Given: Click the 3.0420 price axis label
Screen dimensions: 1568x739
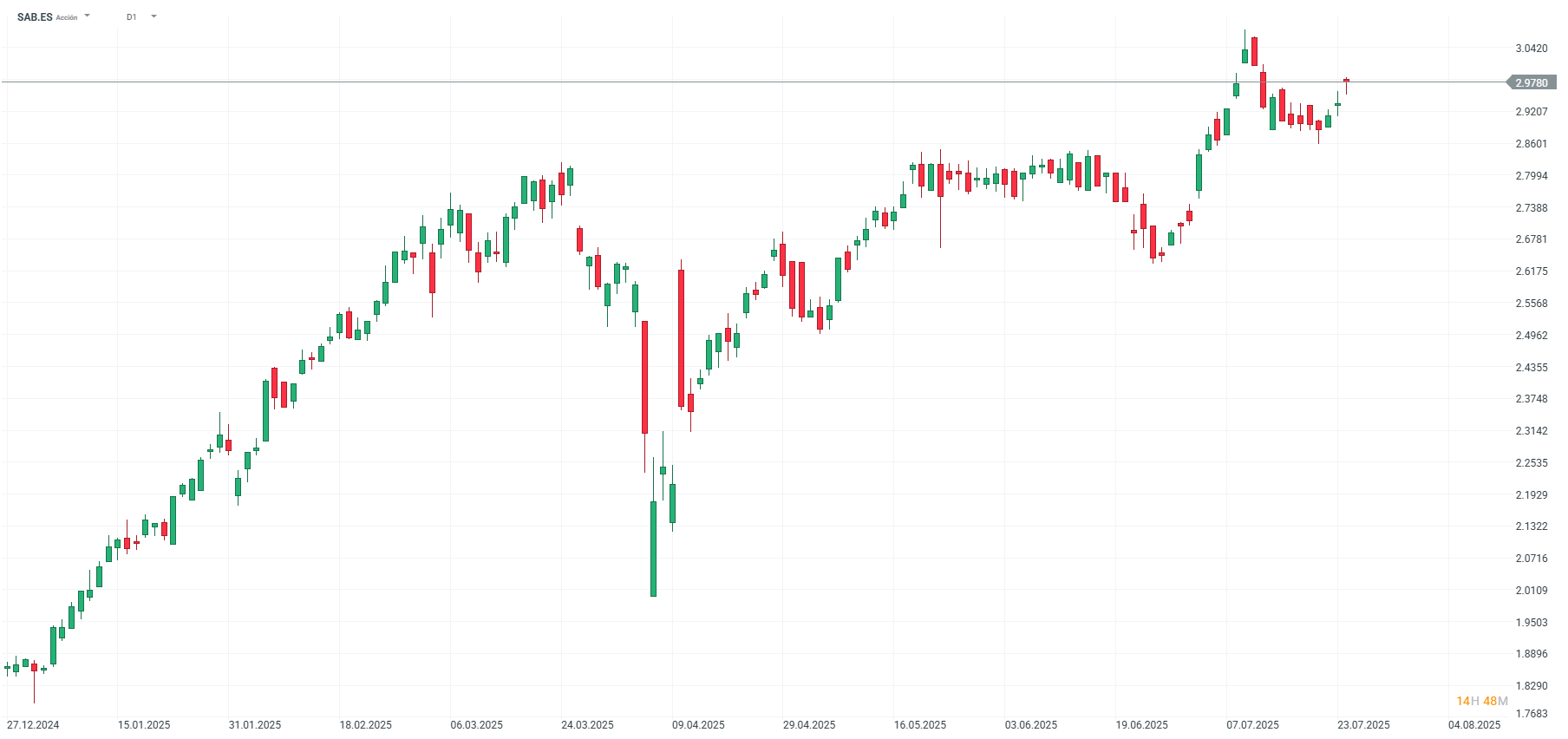Looking at the screenshot, I should click(x=1532, y=49).
